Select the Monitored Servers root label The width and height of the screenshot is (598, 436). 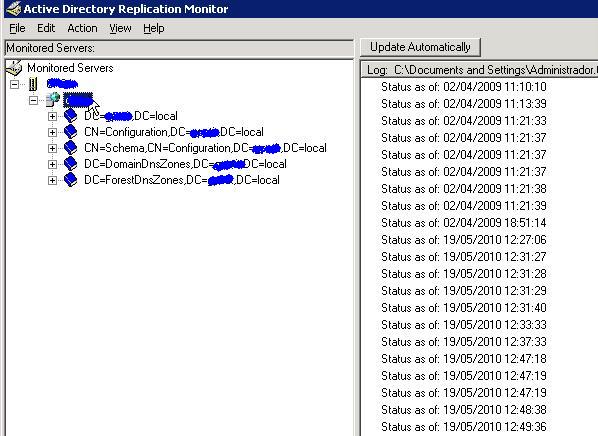tap(70, 68)
